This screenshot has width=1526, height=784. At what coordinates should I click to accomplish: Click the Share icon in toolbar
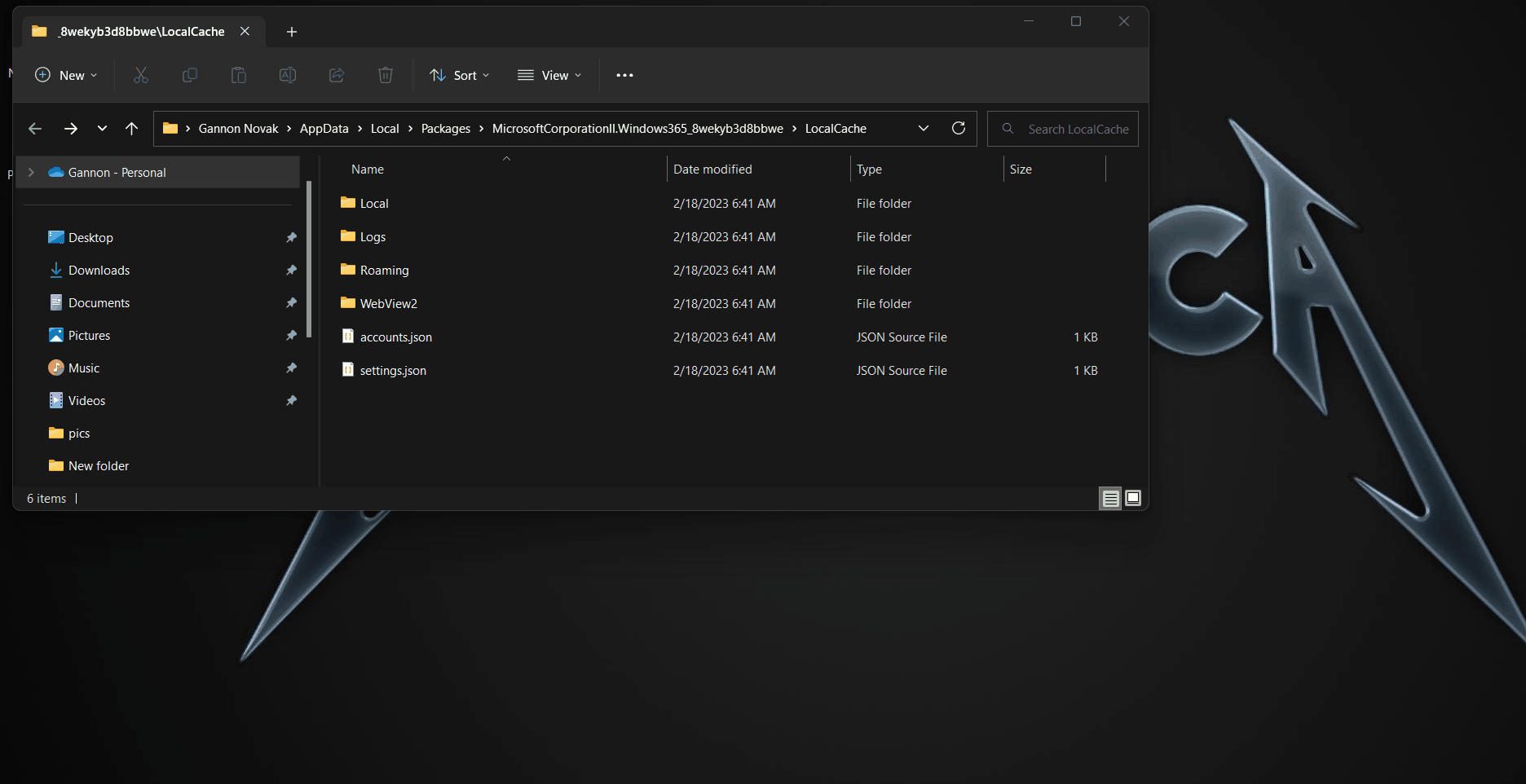coord(337,75)
